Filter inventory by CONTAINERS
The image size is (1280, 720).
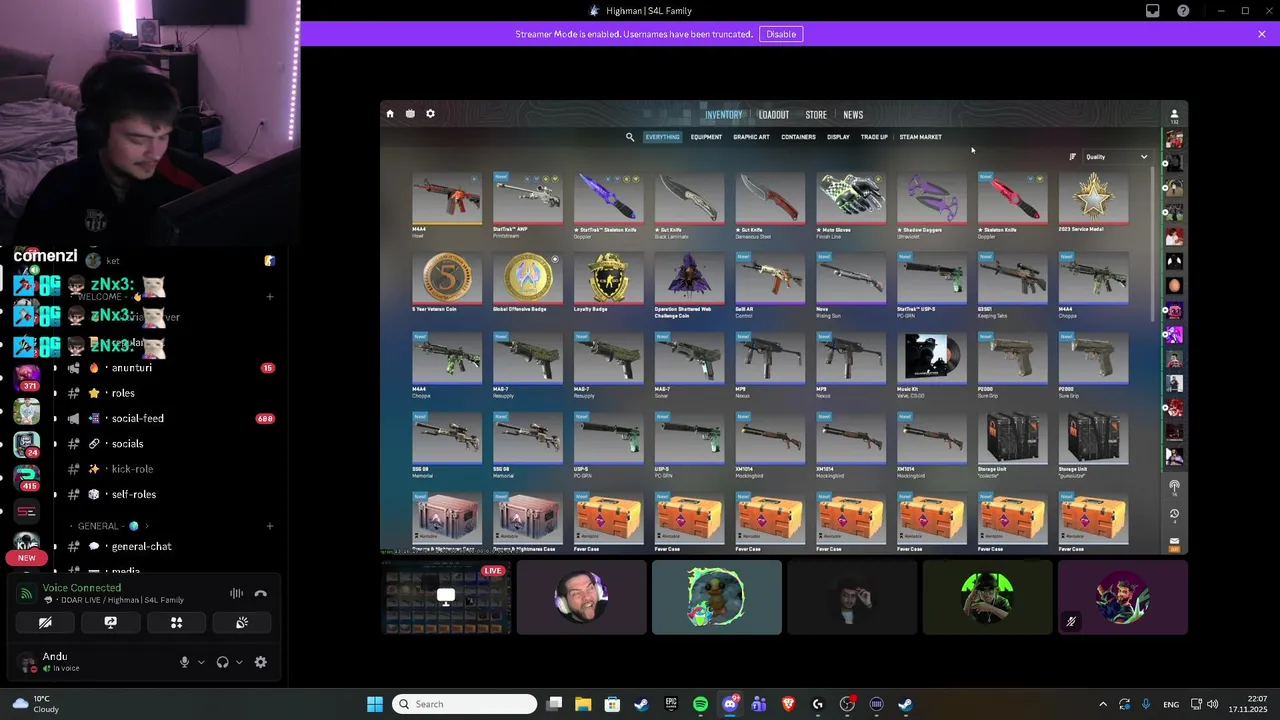798,137
